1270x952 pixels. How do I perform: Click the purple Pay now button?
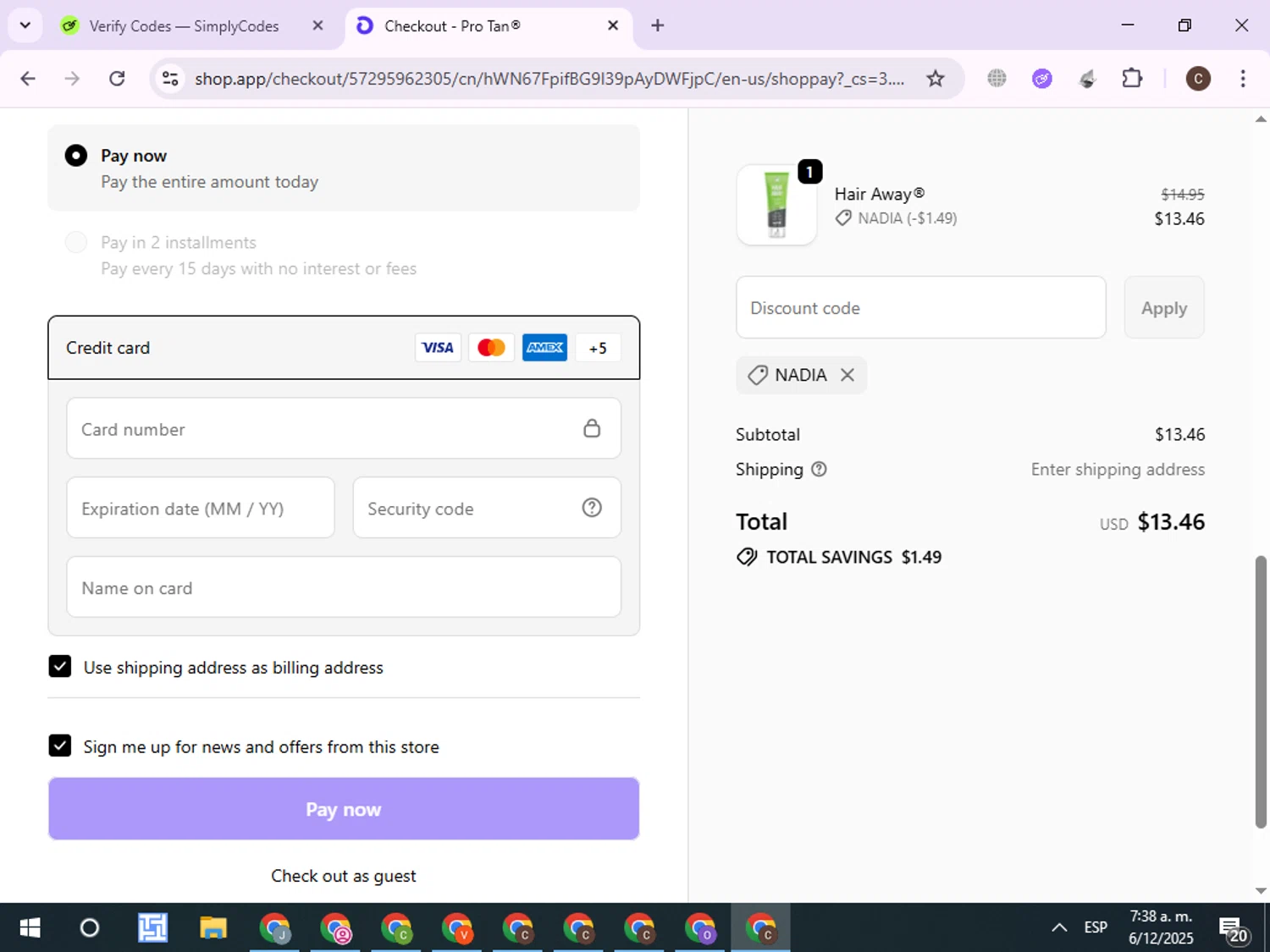(344, 809)
